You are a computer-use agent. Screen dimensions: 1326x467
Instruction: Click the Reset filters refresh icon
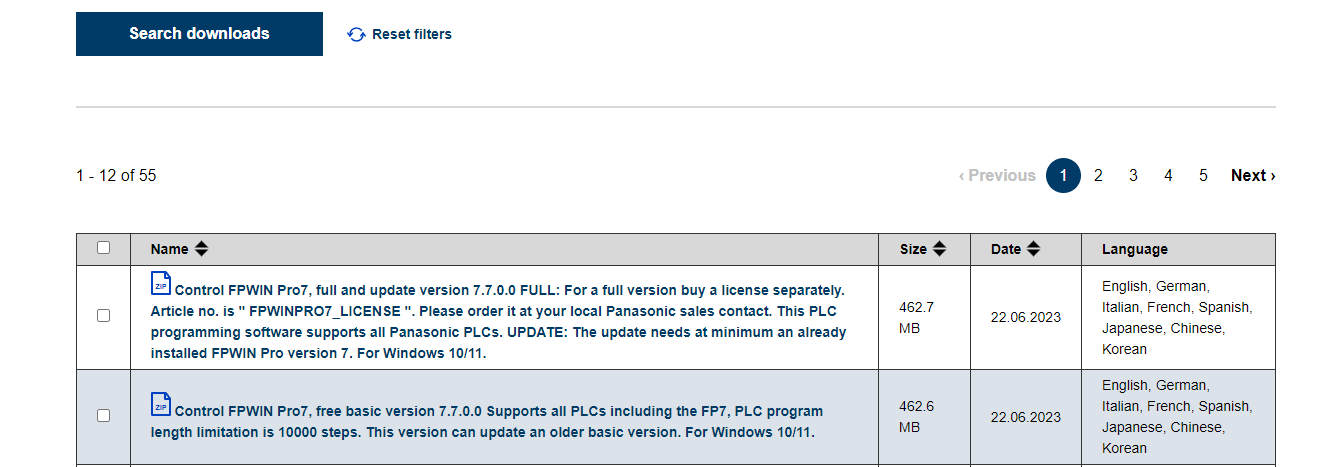[x=356, y=35]
